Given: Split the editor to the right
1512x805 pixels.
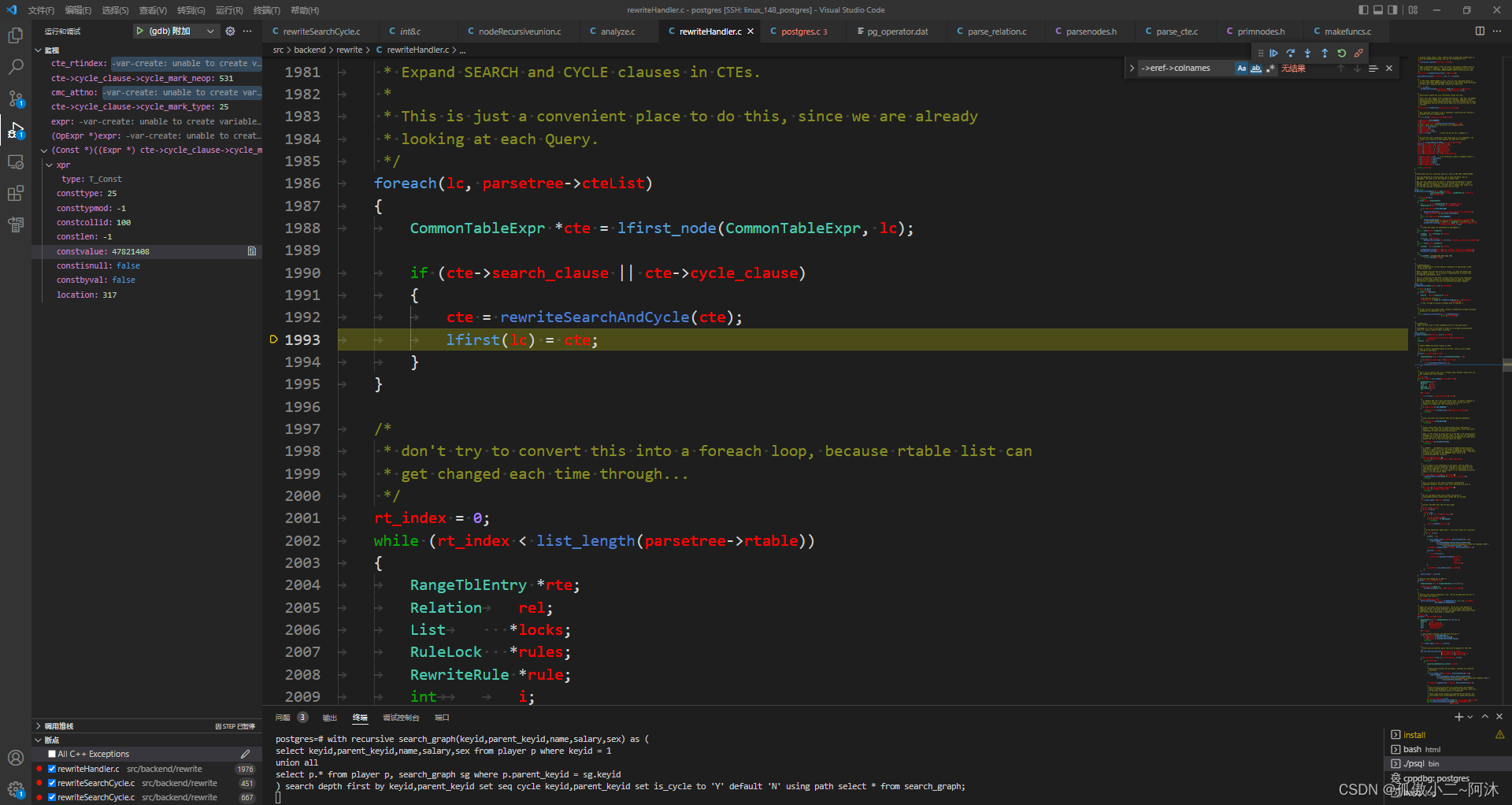Looking at the screenshot, I should 1480,31.
